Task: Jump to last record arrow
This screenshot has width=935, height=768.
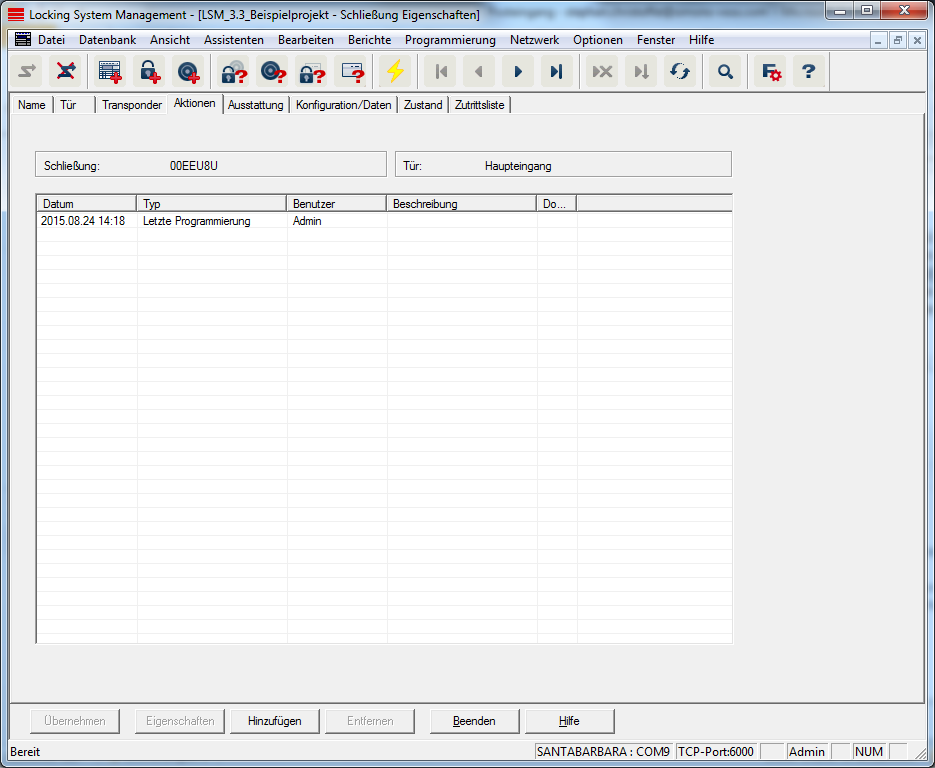Action: [557, 72]
